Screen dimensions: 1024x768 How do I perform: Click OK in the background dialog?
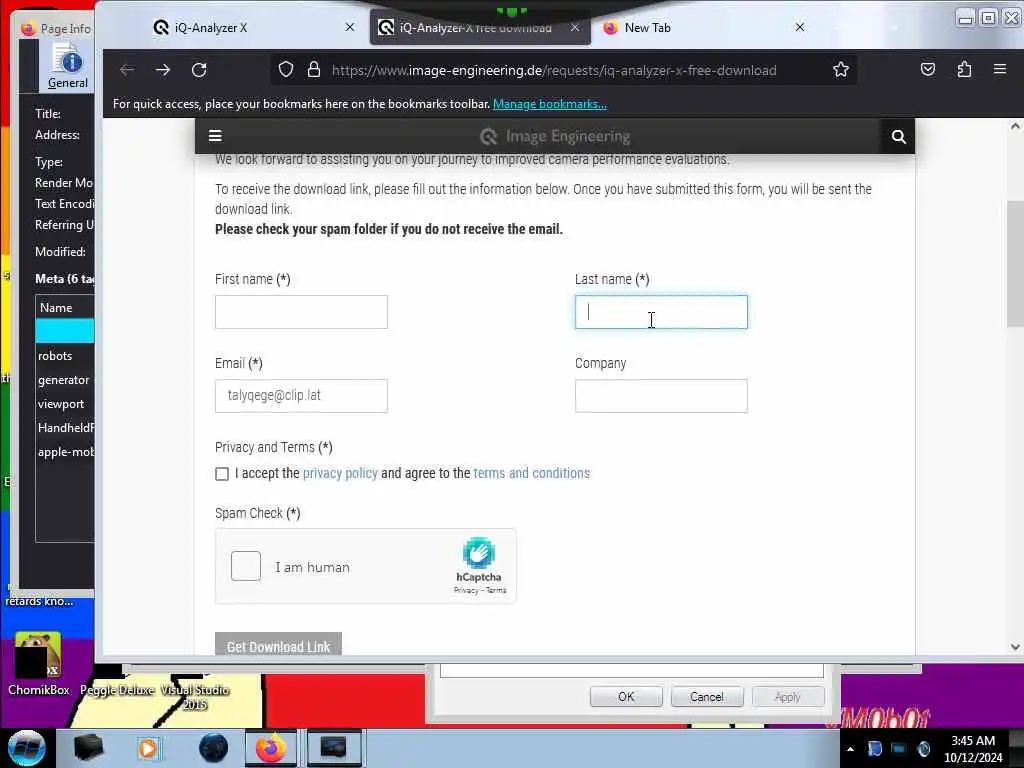626,697
